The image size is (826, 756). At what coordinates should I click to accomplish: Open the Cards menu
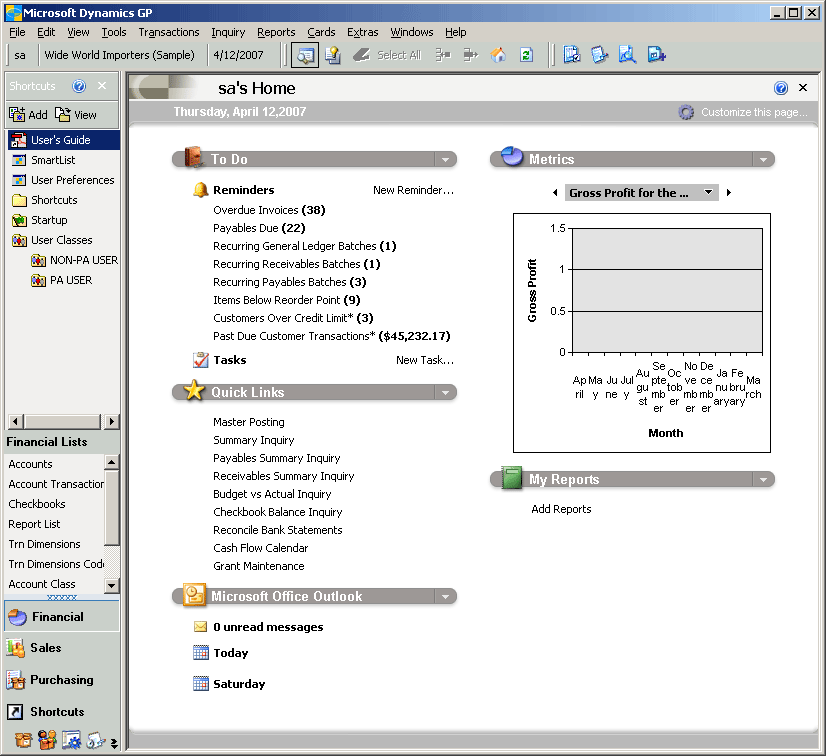coord(321,32)
